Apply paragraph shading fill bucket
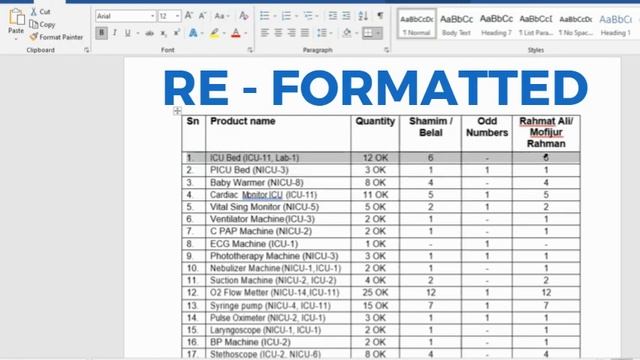The height and width of the screenshot is (360, 640). coord(347,33)
